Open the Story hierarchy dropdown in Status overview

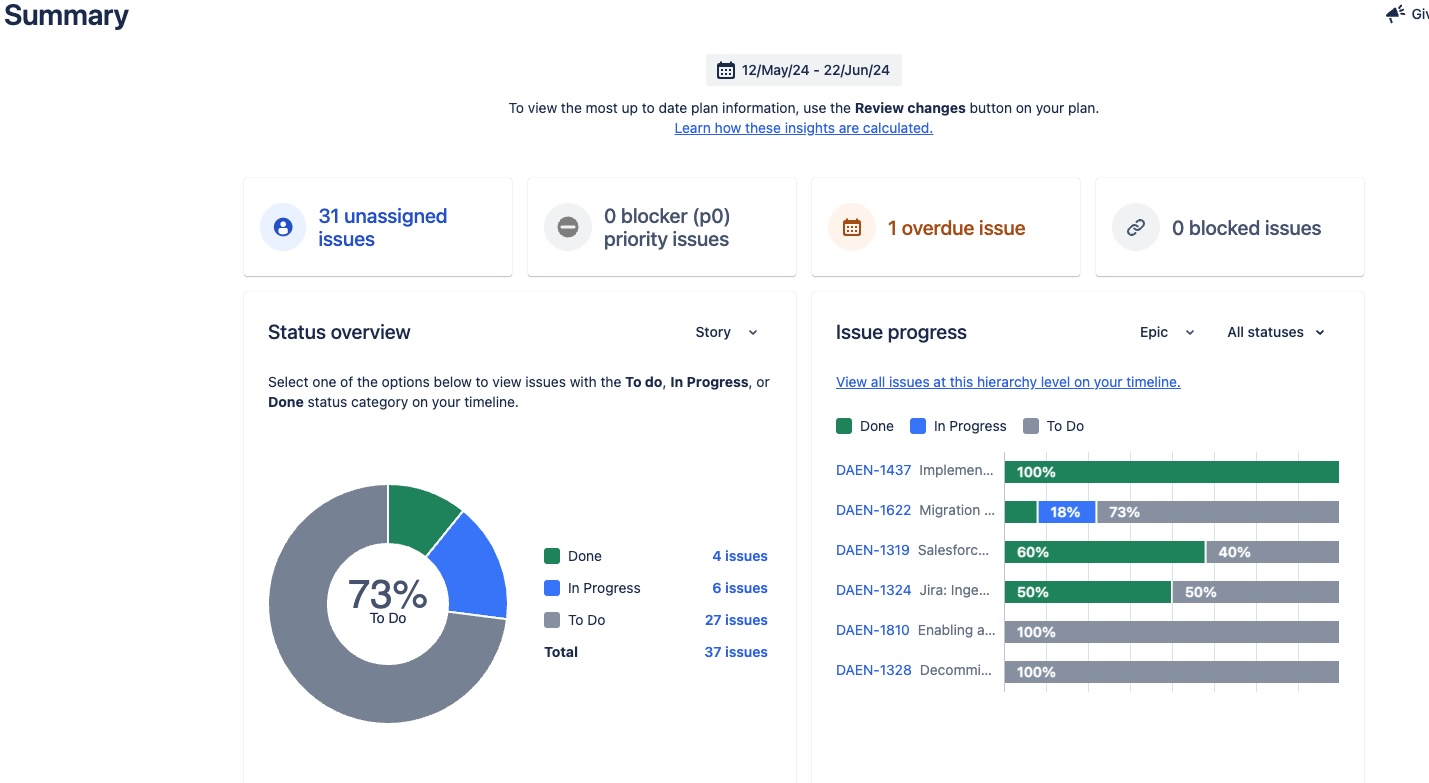(x=727, y=331)
